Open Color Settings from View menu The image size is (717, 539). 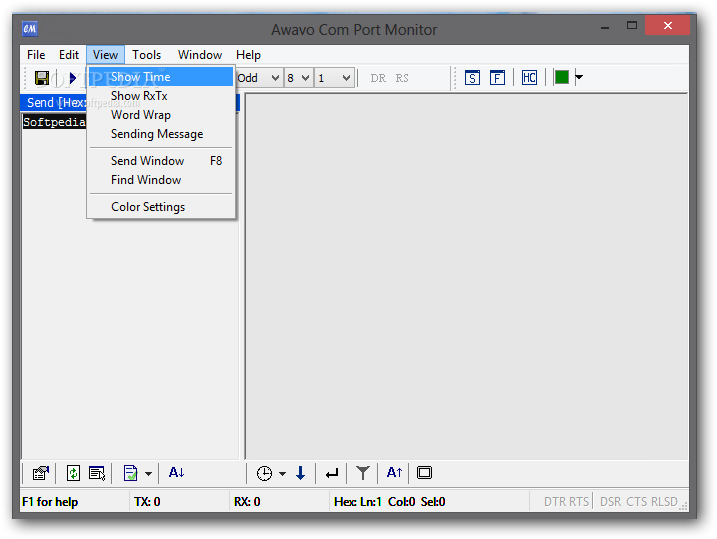[161, 207]
